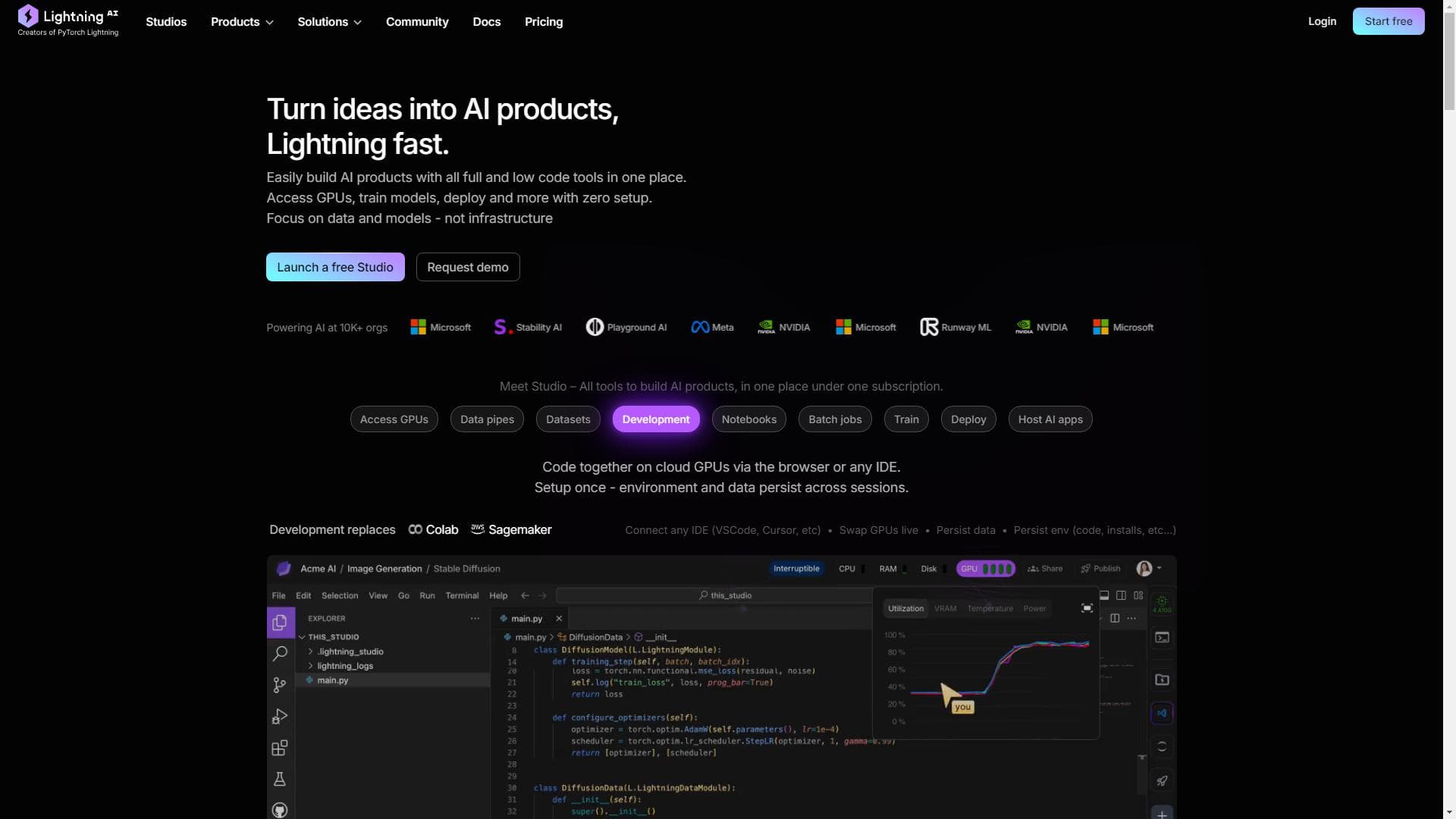
Task: Toggle the GPU utilization indicator pill
Action: [x=985, y=569]
